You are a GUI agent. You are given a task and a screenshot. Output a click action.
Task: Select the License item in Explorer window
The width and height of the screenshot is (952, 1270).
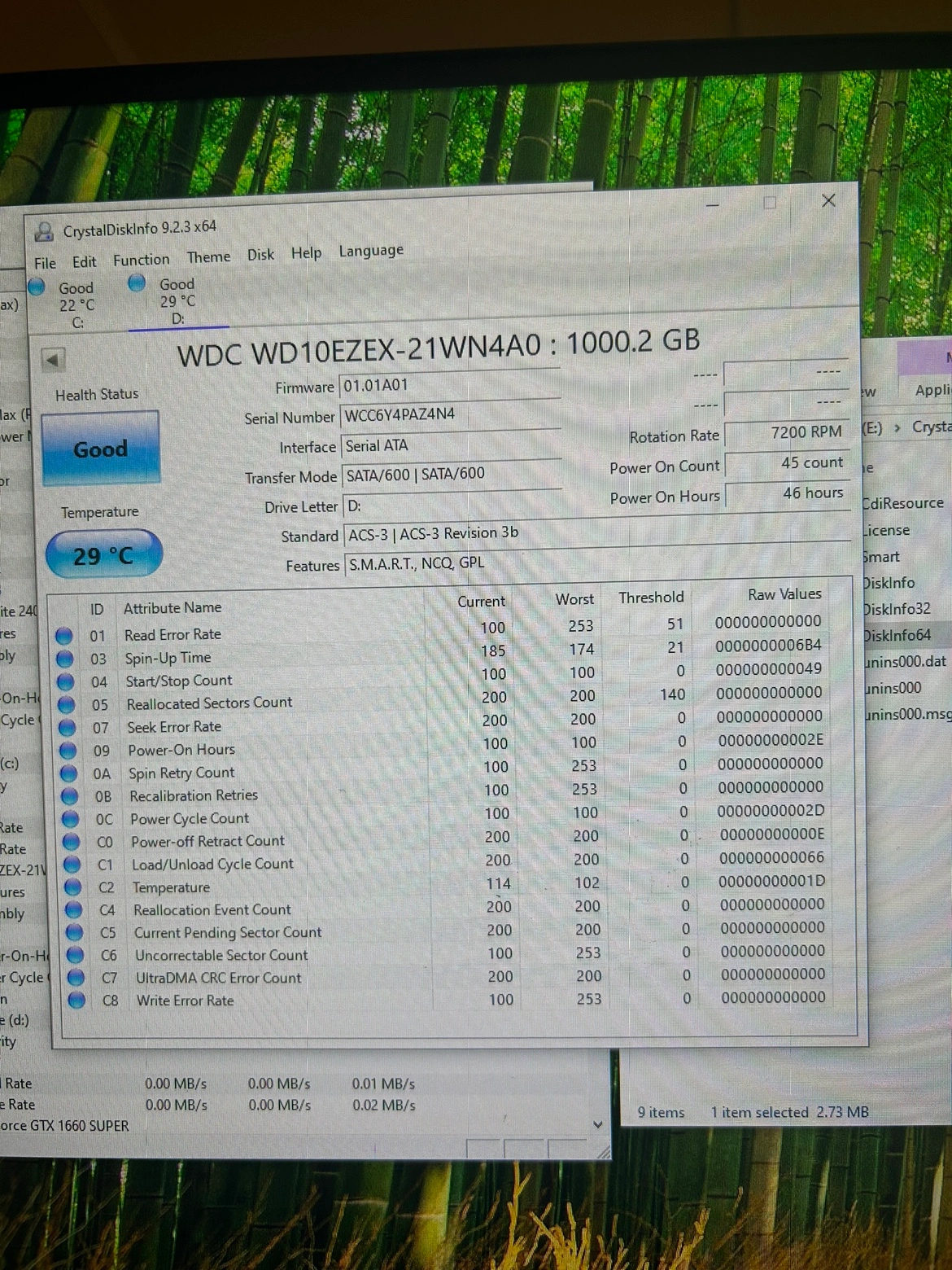pos(886,530)
